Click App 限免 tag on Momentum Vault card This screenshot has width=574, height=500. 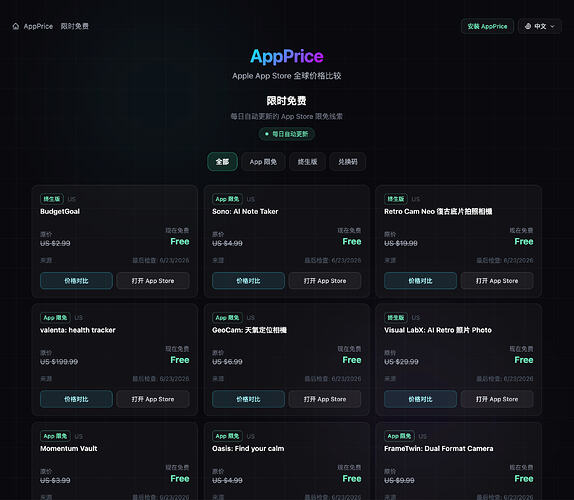[x=55, y=436]
